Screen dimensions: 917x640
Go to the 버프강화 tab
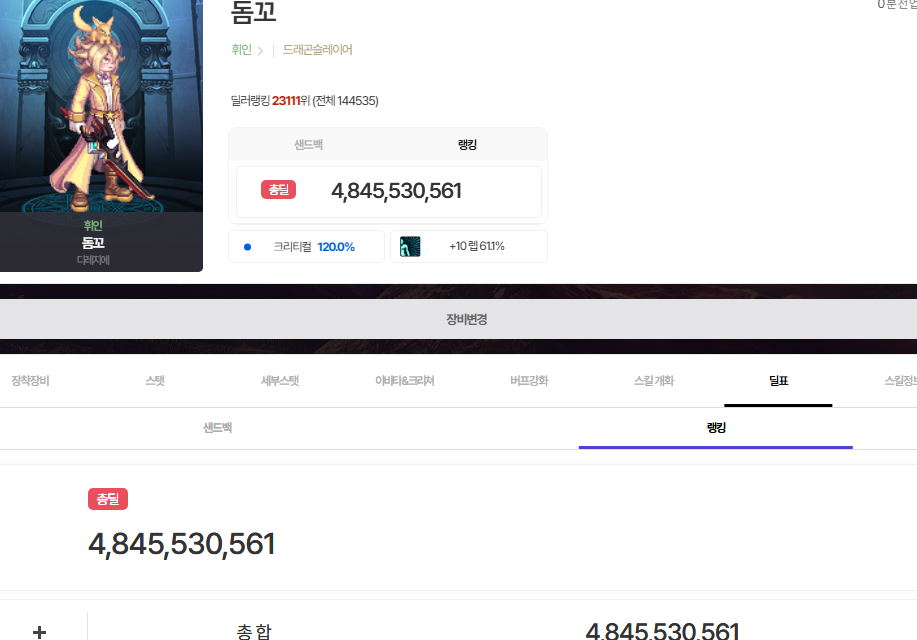pos(529,381)
